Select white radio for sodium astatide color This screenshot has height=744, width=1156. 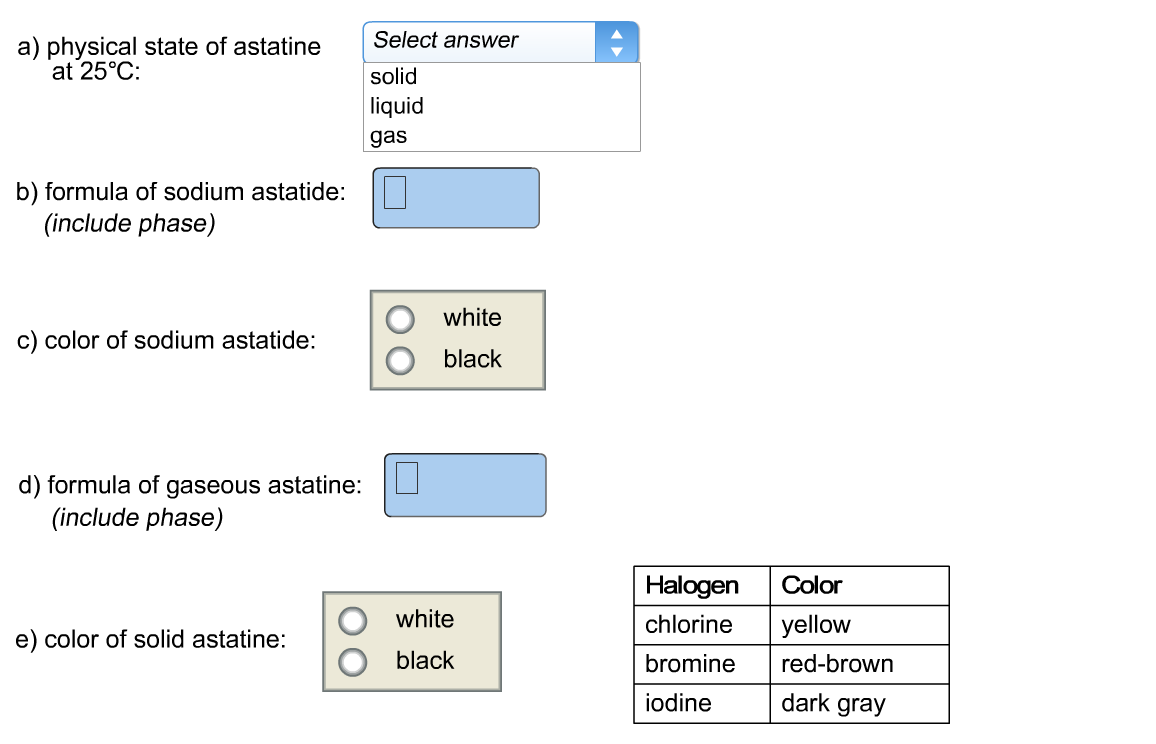point(401,319)
